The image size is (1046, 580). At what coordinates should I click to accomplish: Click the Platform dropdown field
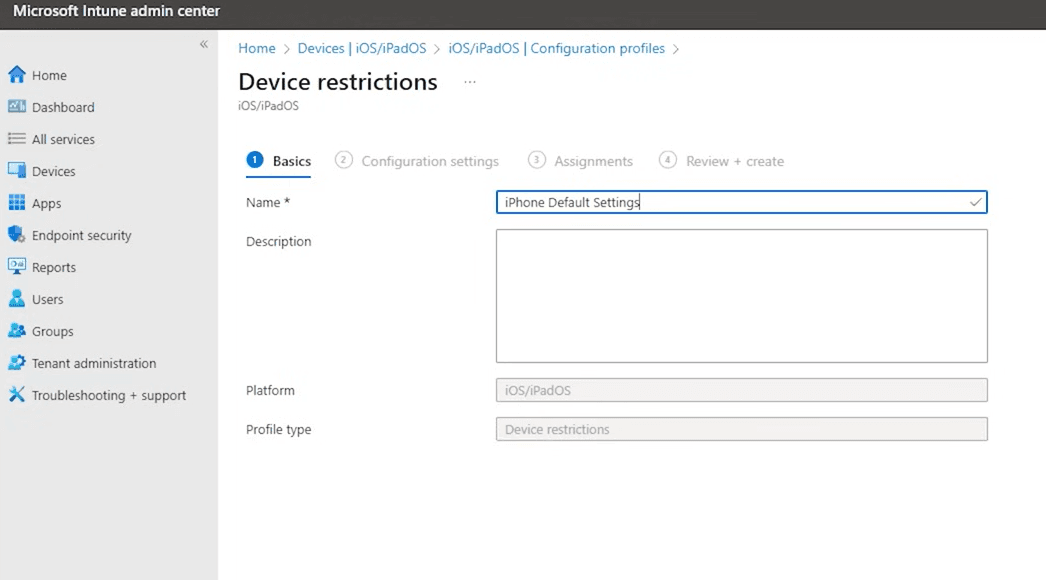point(741,390)
